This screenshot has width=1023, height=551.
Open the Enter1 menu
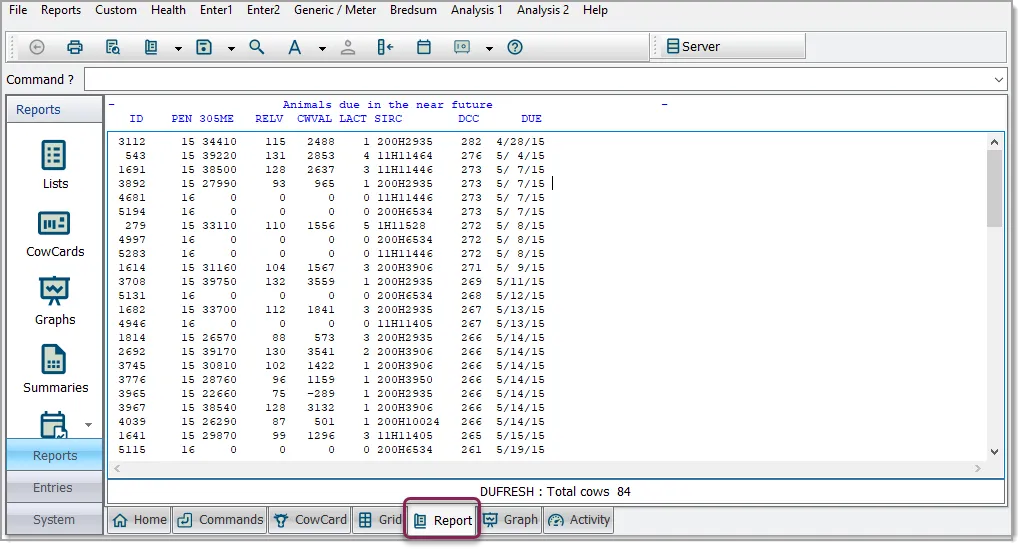(x=216, y=10)
